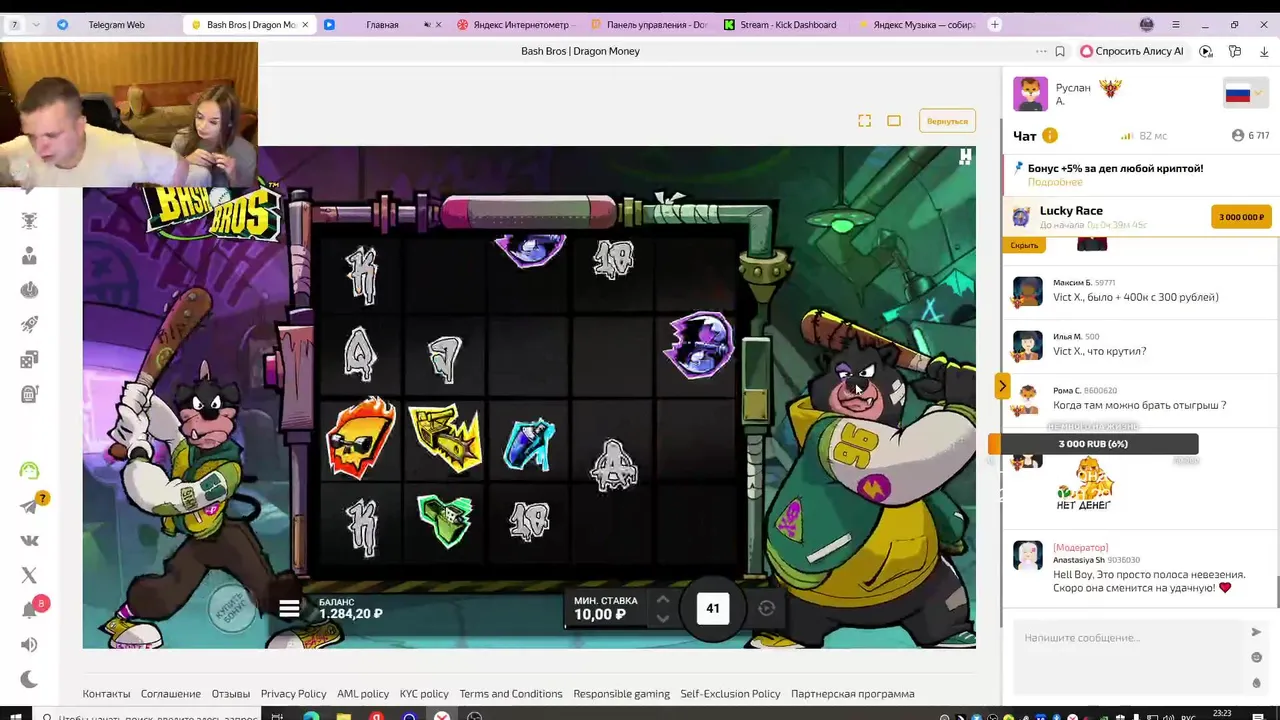
Task: Open the green support headset icon
Action: pyautogui.click(x=29, y=470)
